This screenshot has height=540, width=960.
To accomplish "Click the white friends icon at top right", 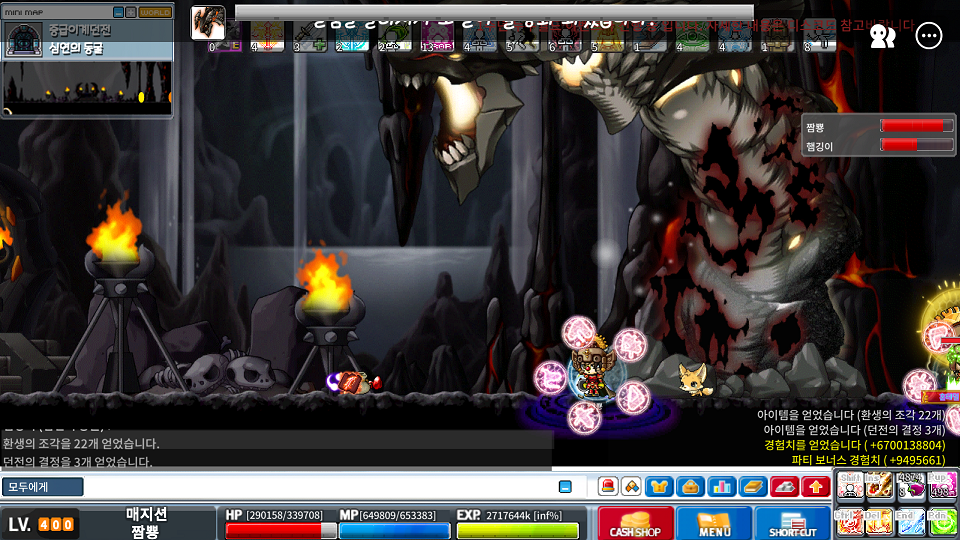I will coord(882,37).
